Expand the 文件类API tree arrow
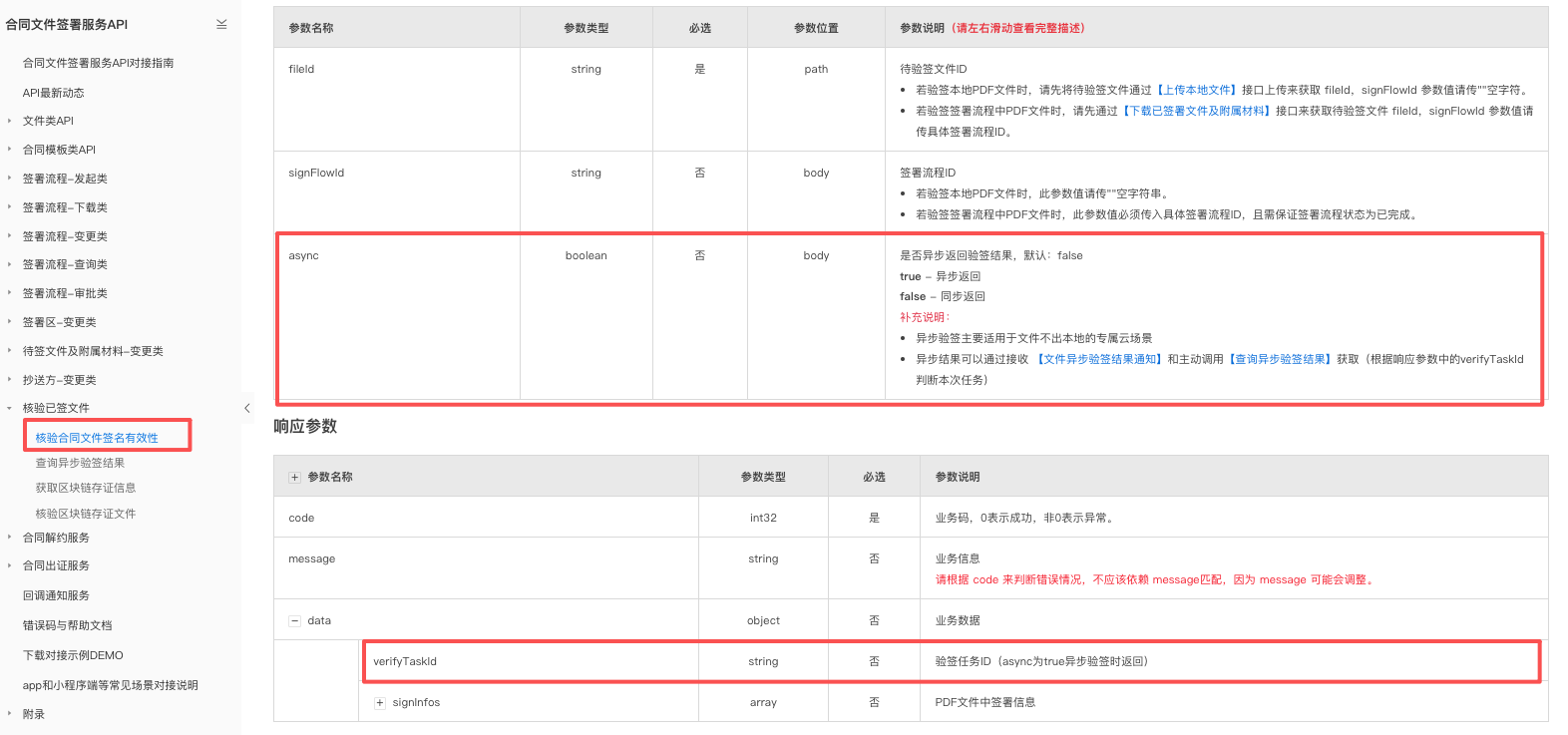Screen dimensions: 1568x735 10,121
